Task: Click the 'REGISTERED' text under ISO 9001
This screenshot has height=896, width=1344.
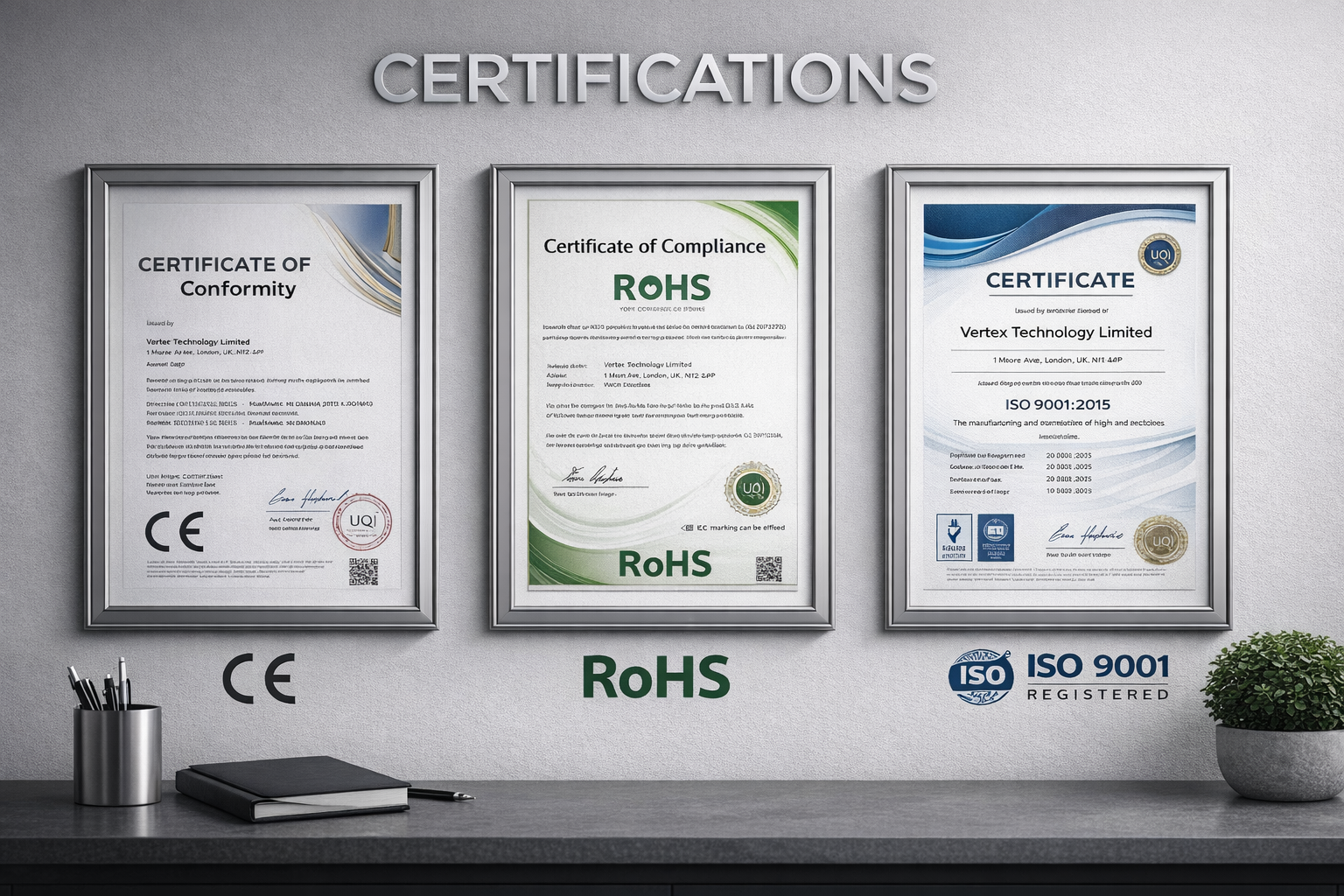Action: [x=1098, y=695]
